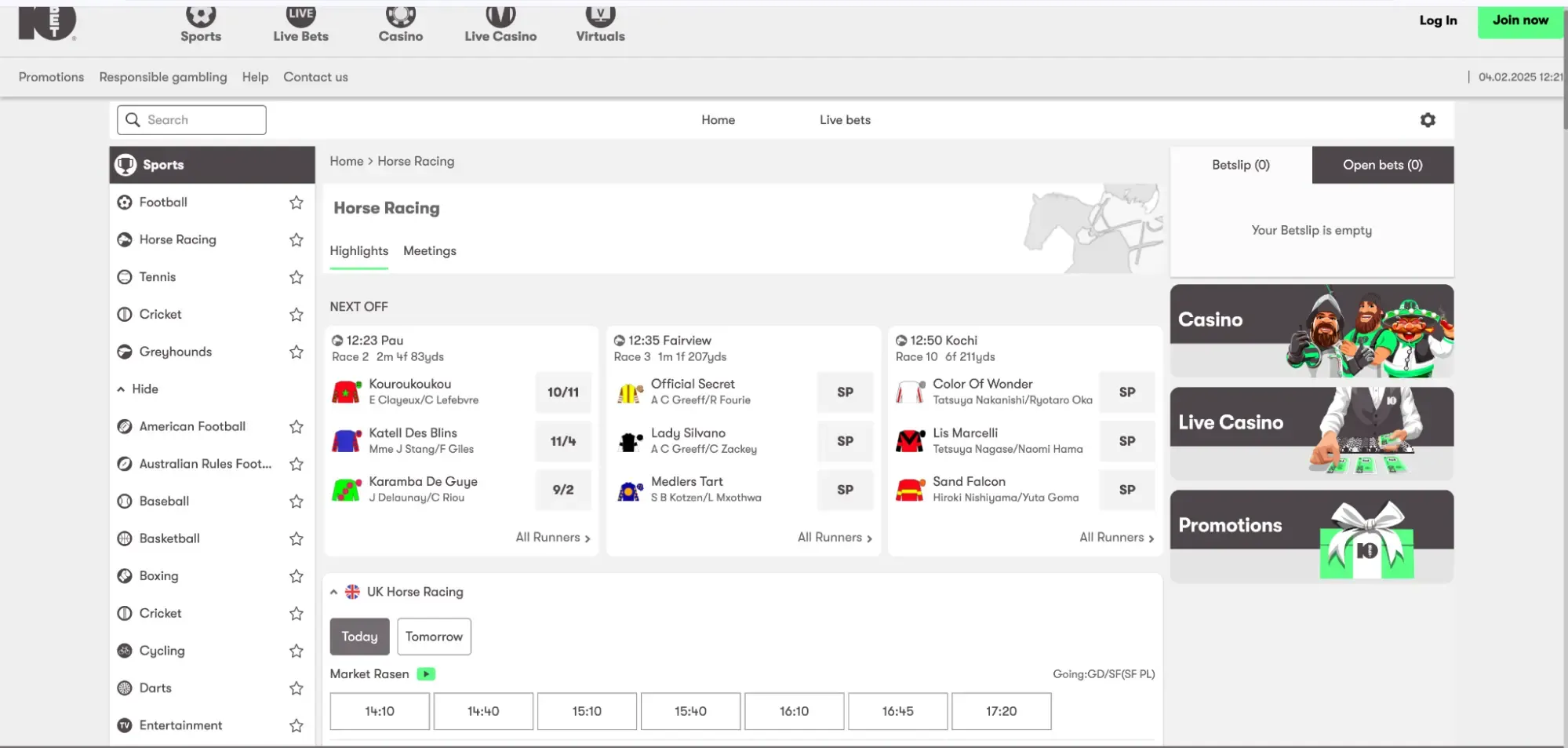
Task: Click the Official Secret jockey silk icon
Action: click(630, 392)
